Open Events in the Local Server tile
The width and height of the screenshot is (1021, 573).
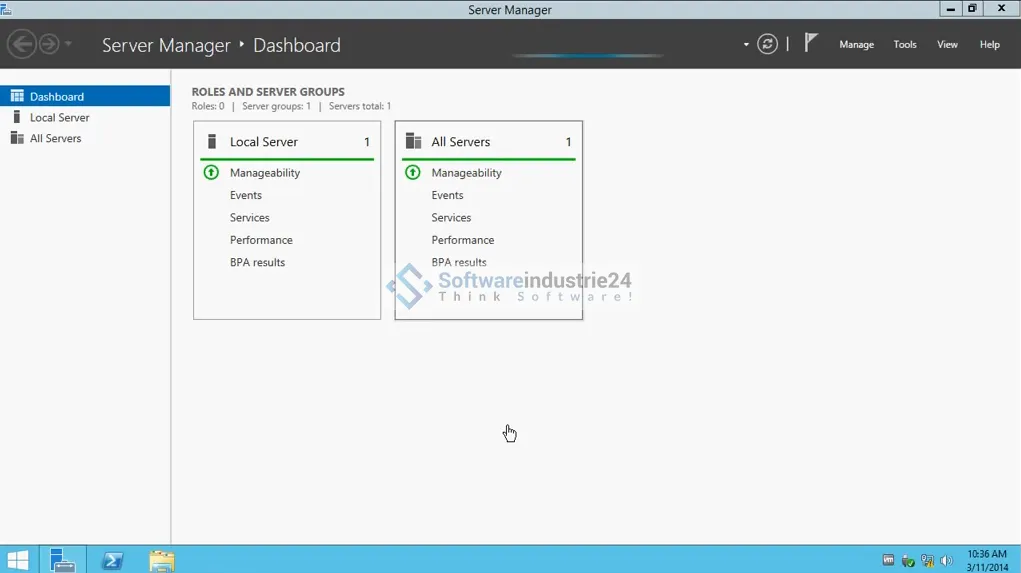246,195
